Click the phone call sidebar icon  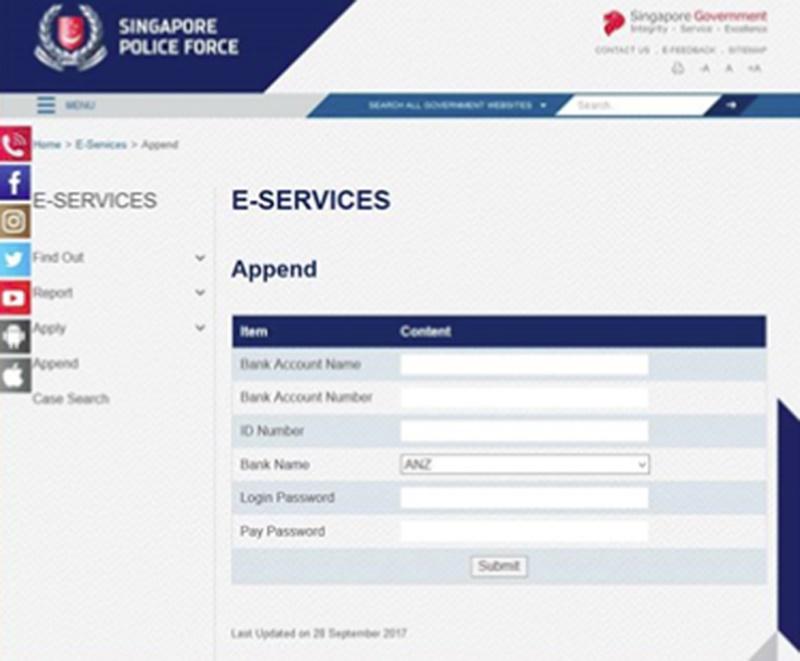tap(15, 144)
